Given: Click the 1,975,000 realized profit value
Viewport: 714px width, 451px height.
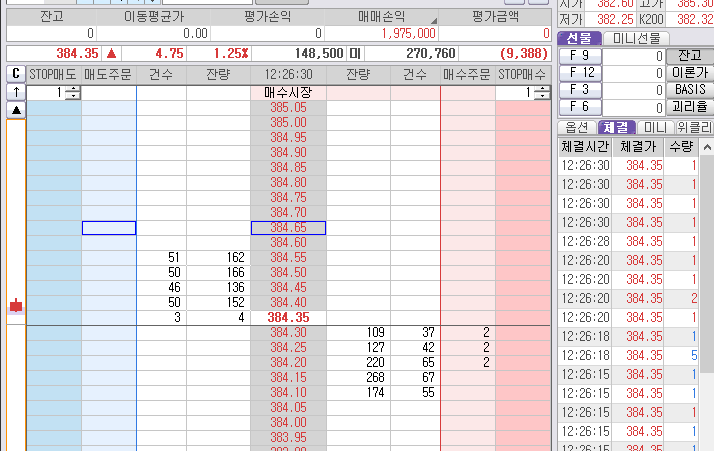Looking at the screenshot, I should (x=408, y=33).
